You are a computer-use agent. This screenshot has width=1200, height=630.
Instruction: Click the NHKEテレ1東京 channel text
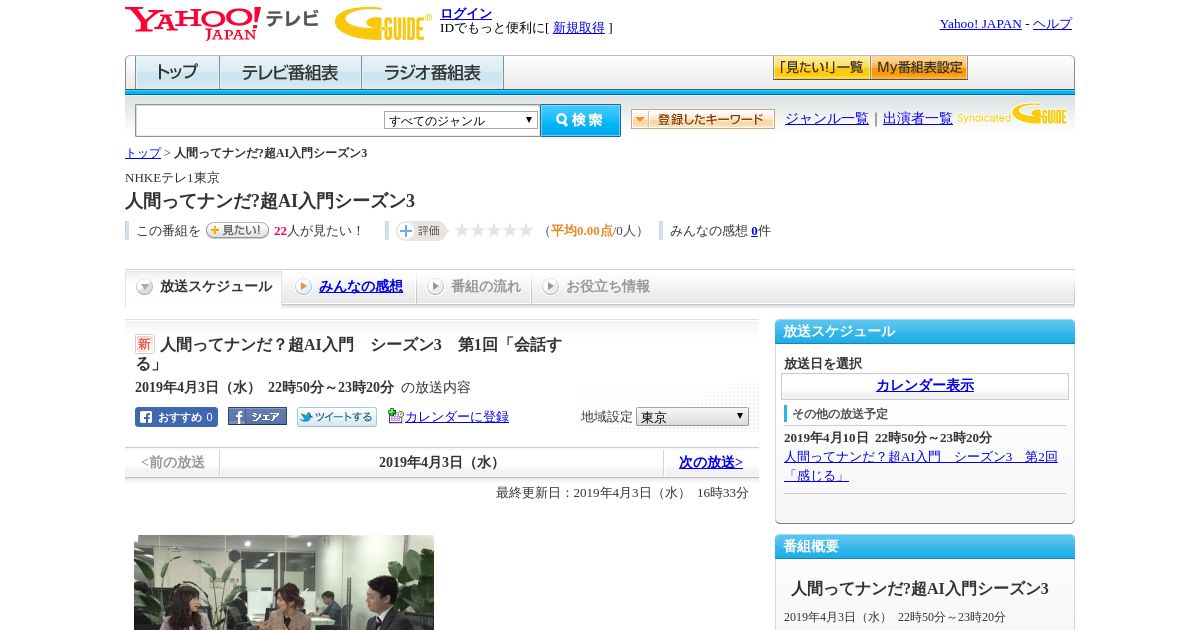[x=172, y=177]
